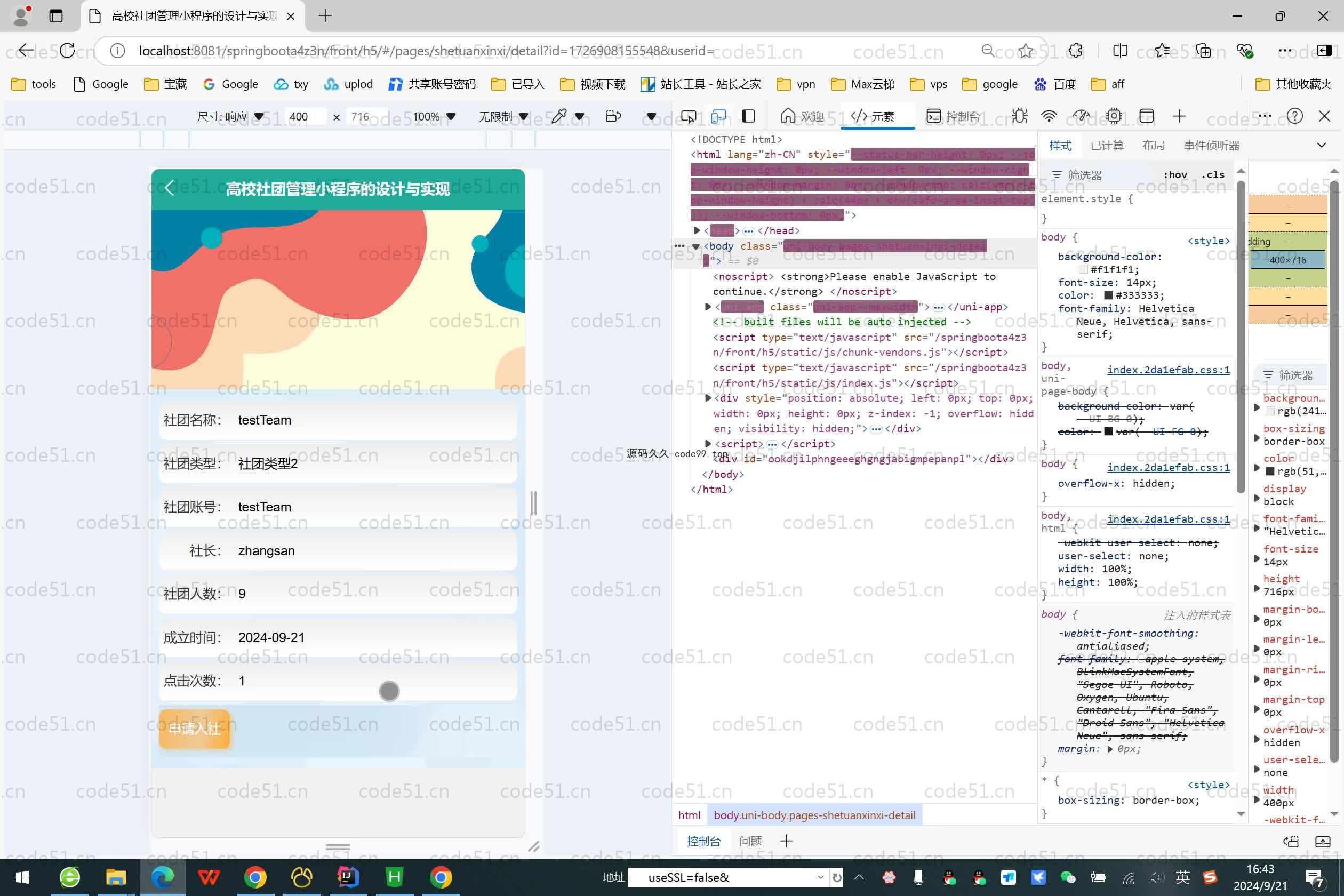This screenshot has height=896, width=1344.
Task: Toggle the inspect element picker tool
Action: [689, 117]
